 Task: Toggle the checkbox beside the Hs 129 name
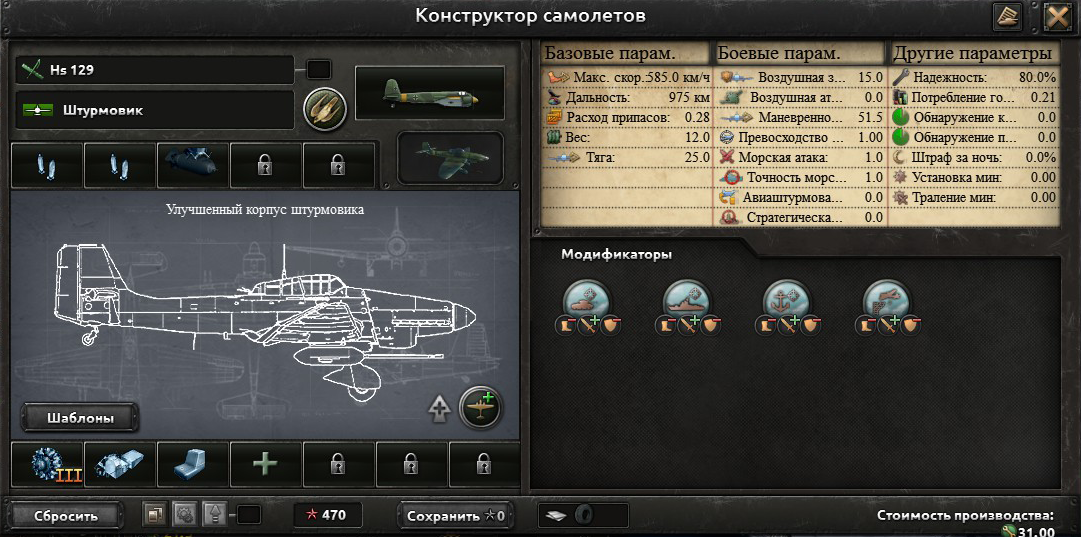coord(319,70)
